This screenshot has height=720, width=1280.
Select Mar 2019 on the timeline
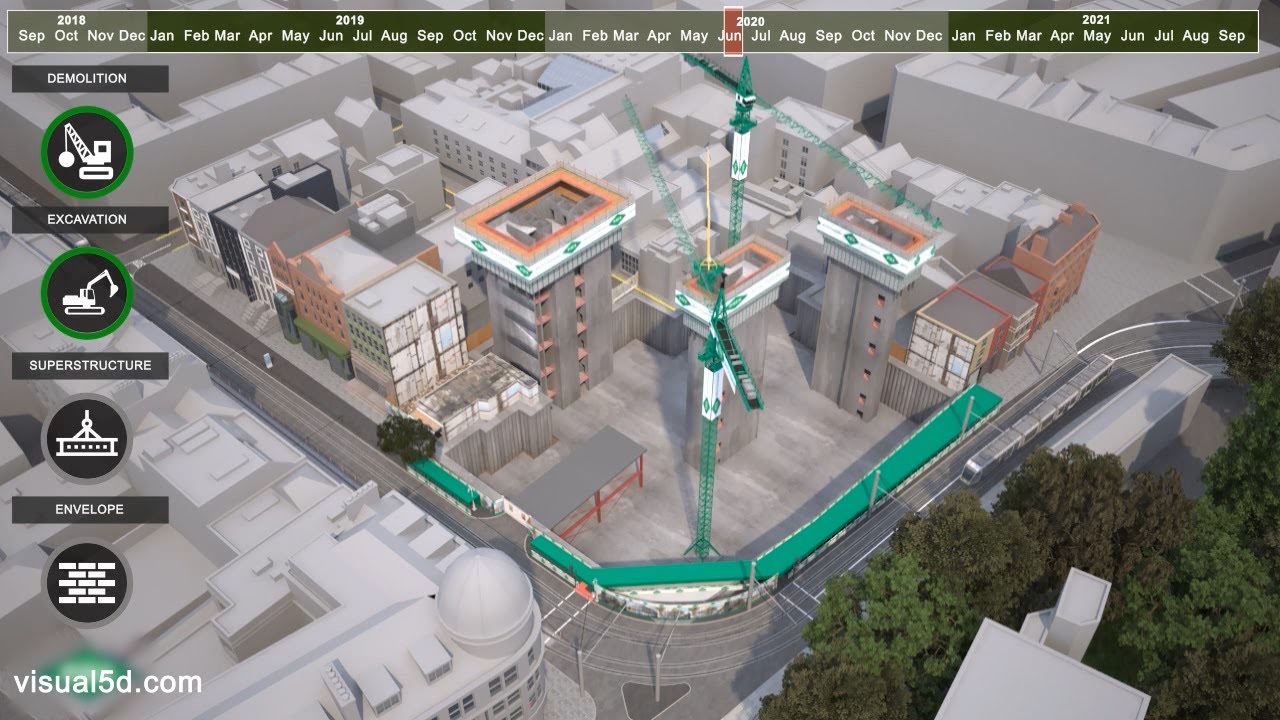point(228,36)
